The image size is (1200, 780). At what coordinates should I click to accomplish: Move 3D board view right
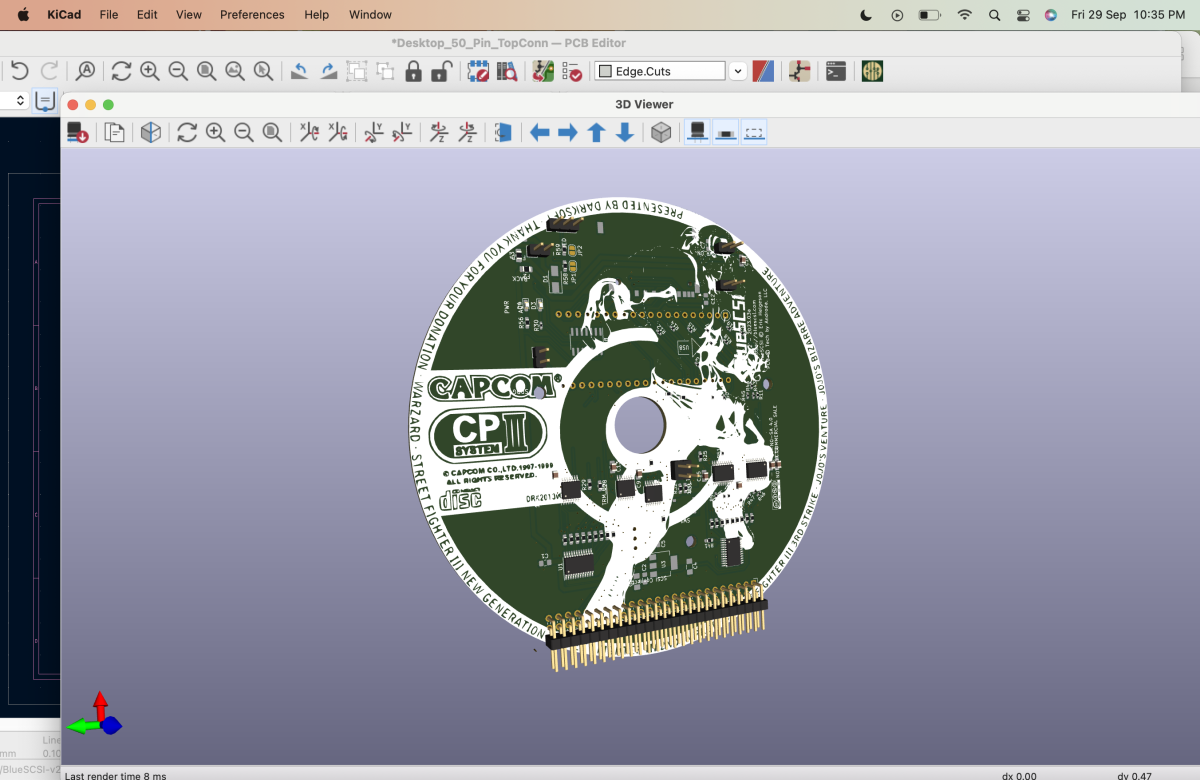tap(568, 132)
